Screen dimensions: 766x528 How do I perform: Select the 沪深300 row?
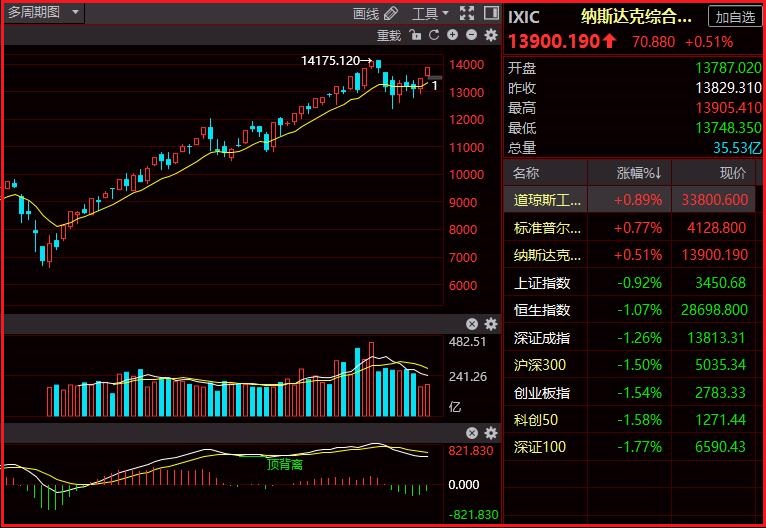[630, 365]
